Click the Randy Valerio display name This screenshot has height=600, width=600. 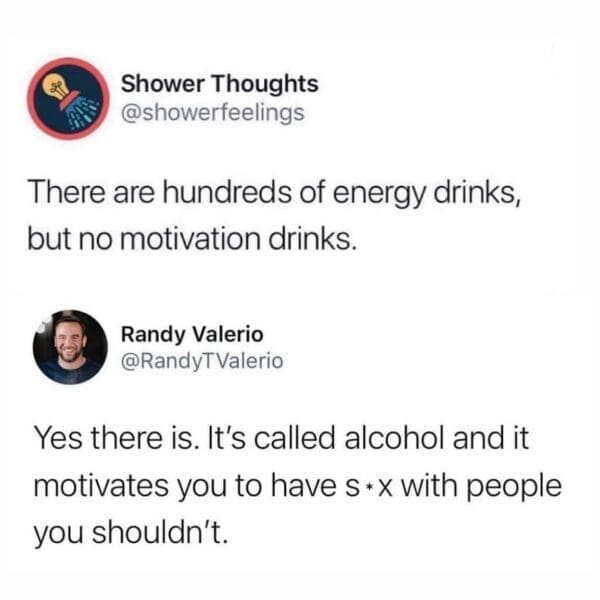[192, 335]
